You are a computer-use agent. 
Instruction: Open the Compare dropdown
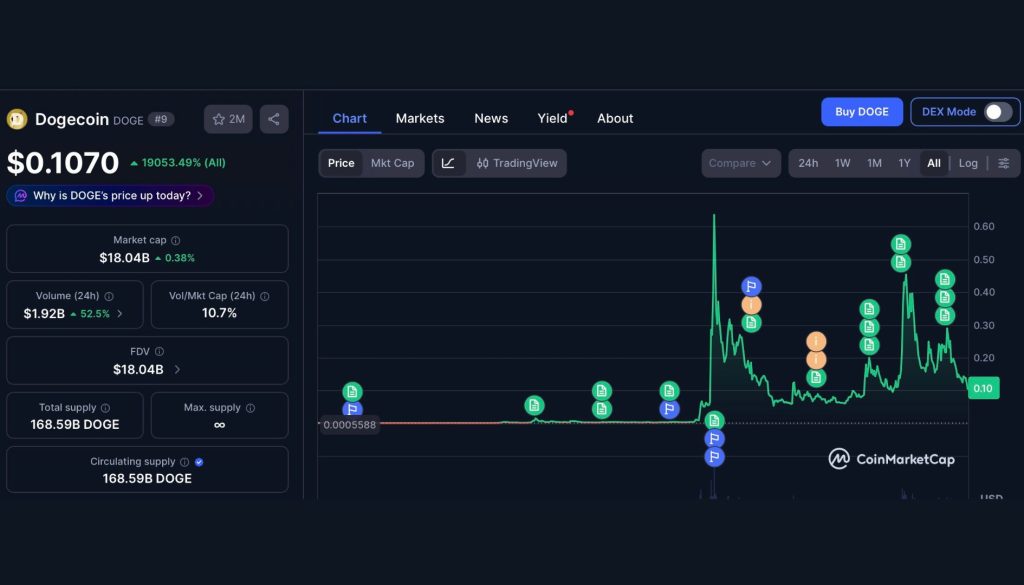tap(740, 162)
